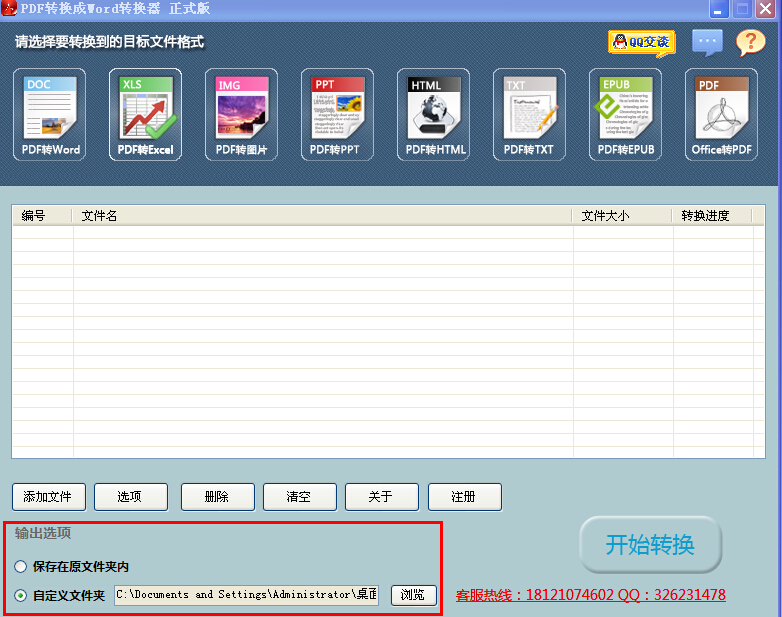782x617 pixels.
Task: Browse for folder with 浏览 button
Action: click(x=413, y=595)
